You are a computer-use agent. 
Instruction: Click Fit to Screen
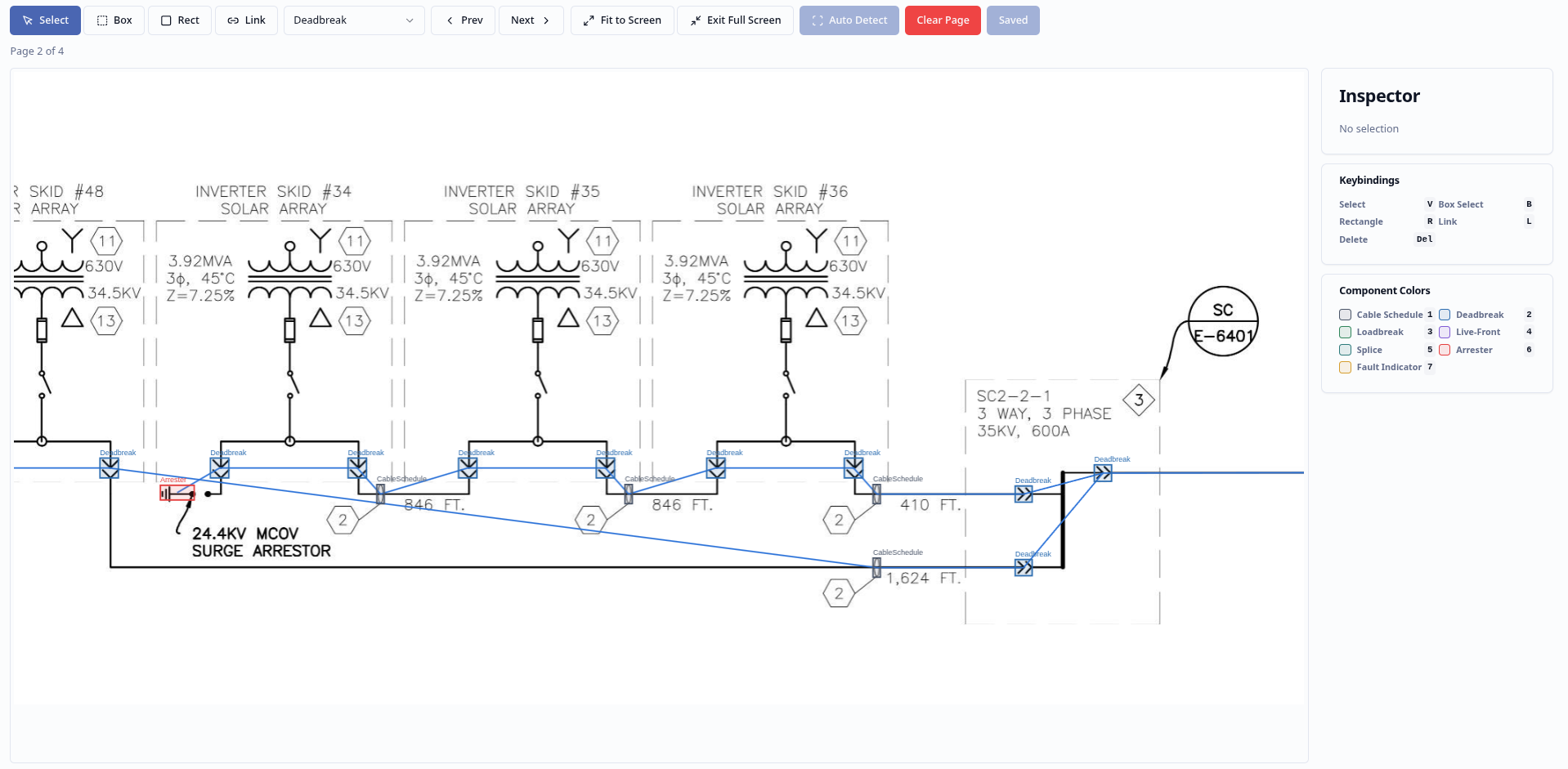[622, 20]
